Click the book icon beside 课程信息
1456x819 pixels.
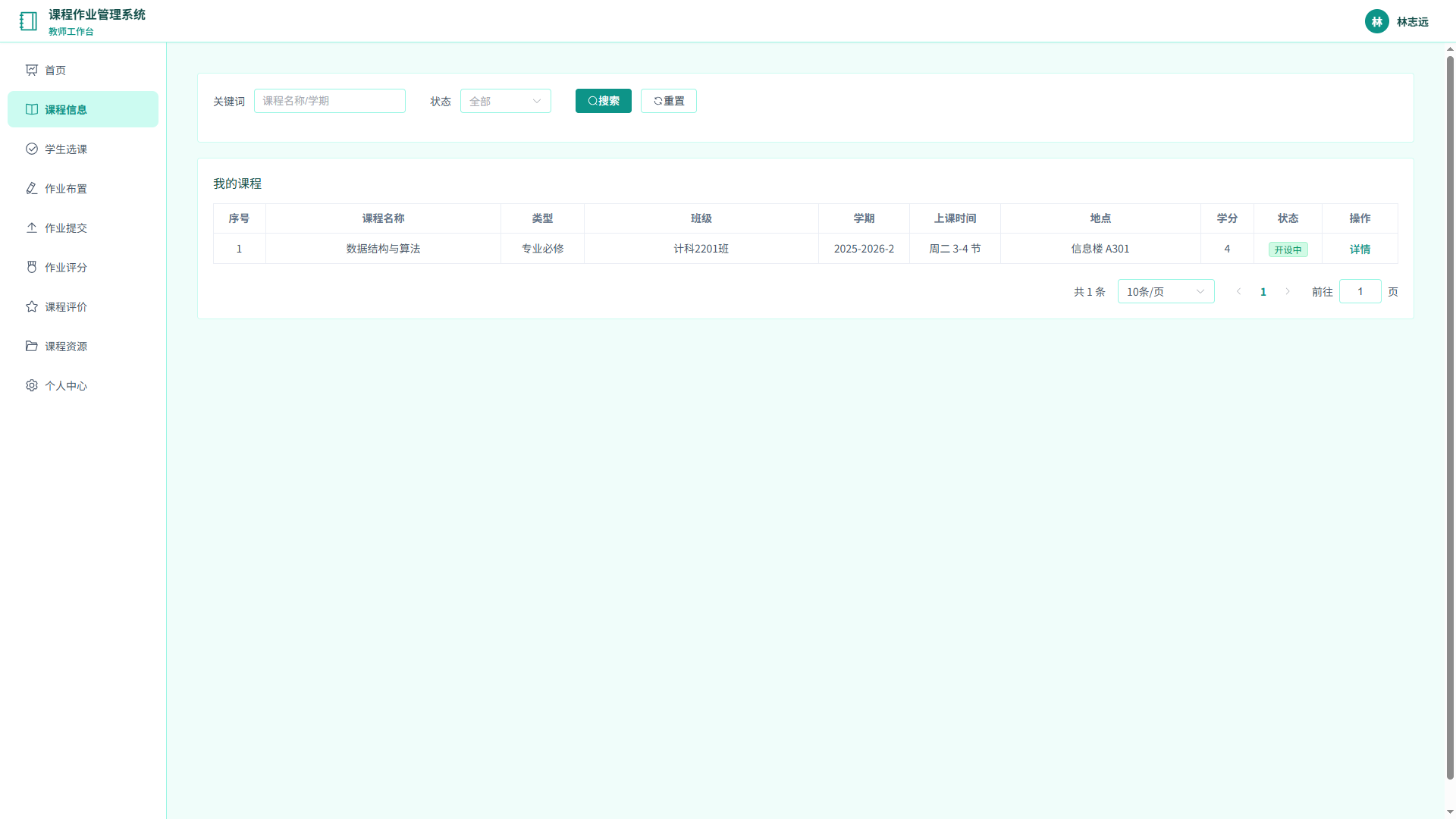[32, 109]
